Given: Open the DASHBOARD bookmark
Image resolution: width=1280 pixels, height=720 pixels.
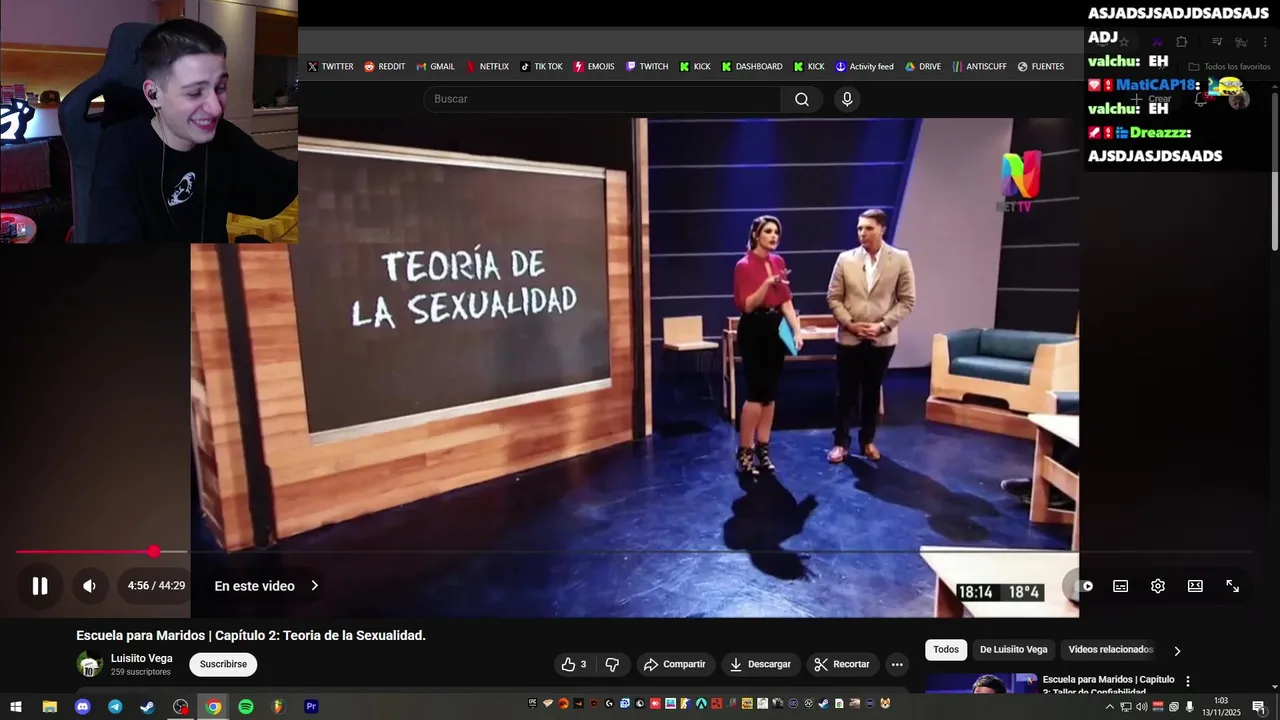Looking at the screenshot, I should [x=752, y=67].
